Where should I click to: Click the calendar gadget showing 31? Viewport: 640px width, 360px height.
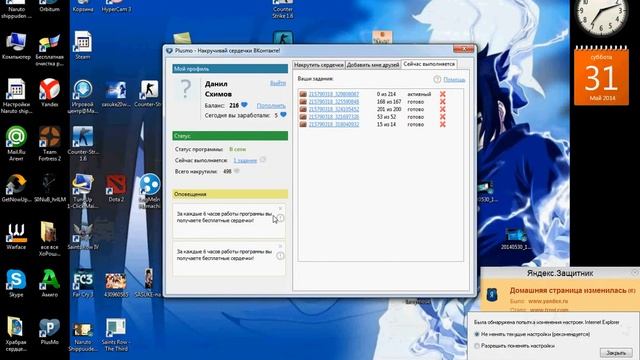601,76
